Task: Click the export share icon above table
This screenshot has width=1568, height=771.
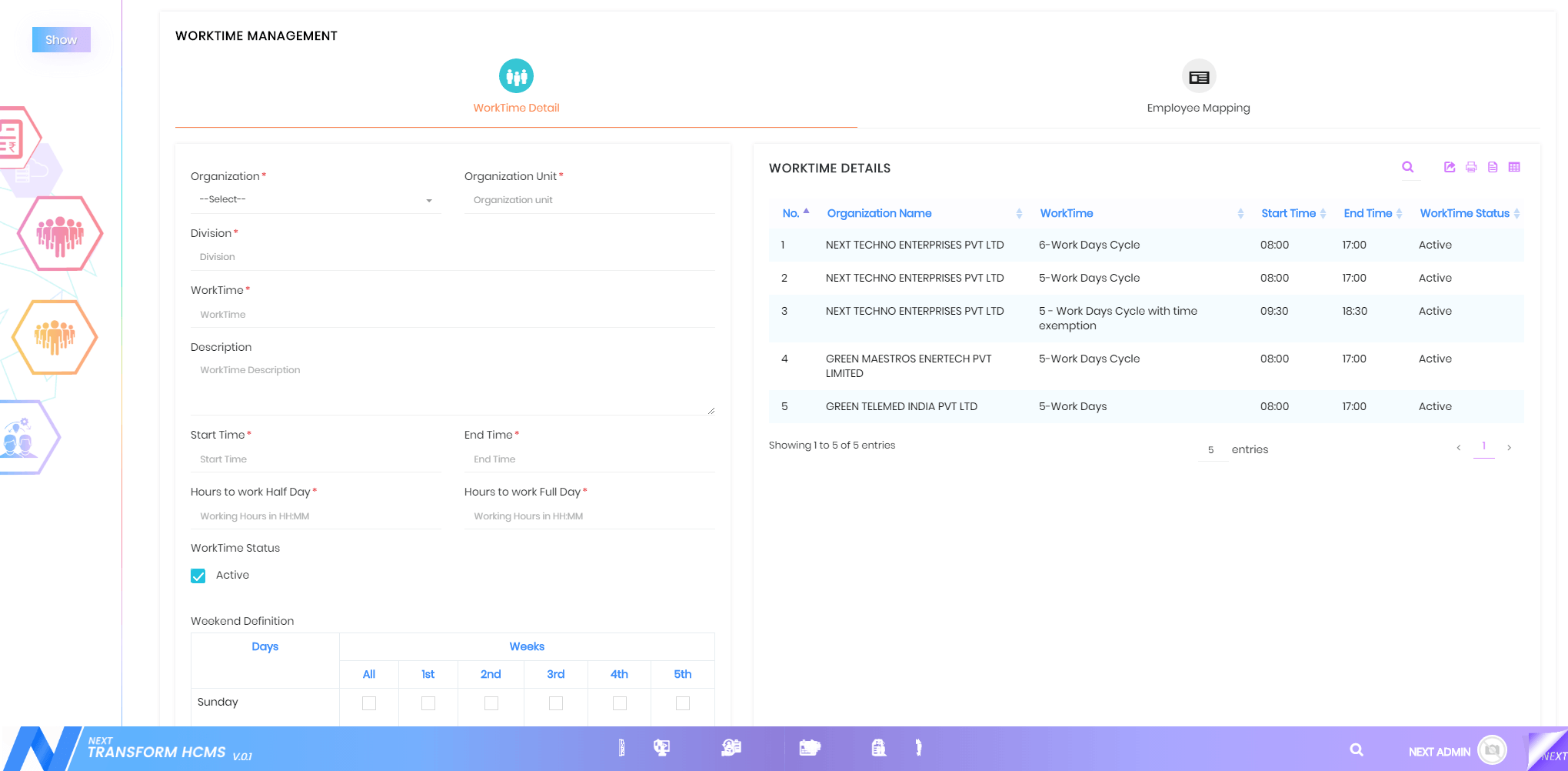Action: tap(1450, 167)
